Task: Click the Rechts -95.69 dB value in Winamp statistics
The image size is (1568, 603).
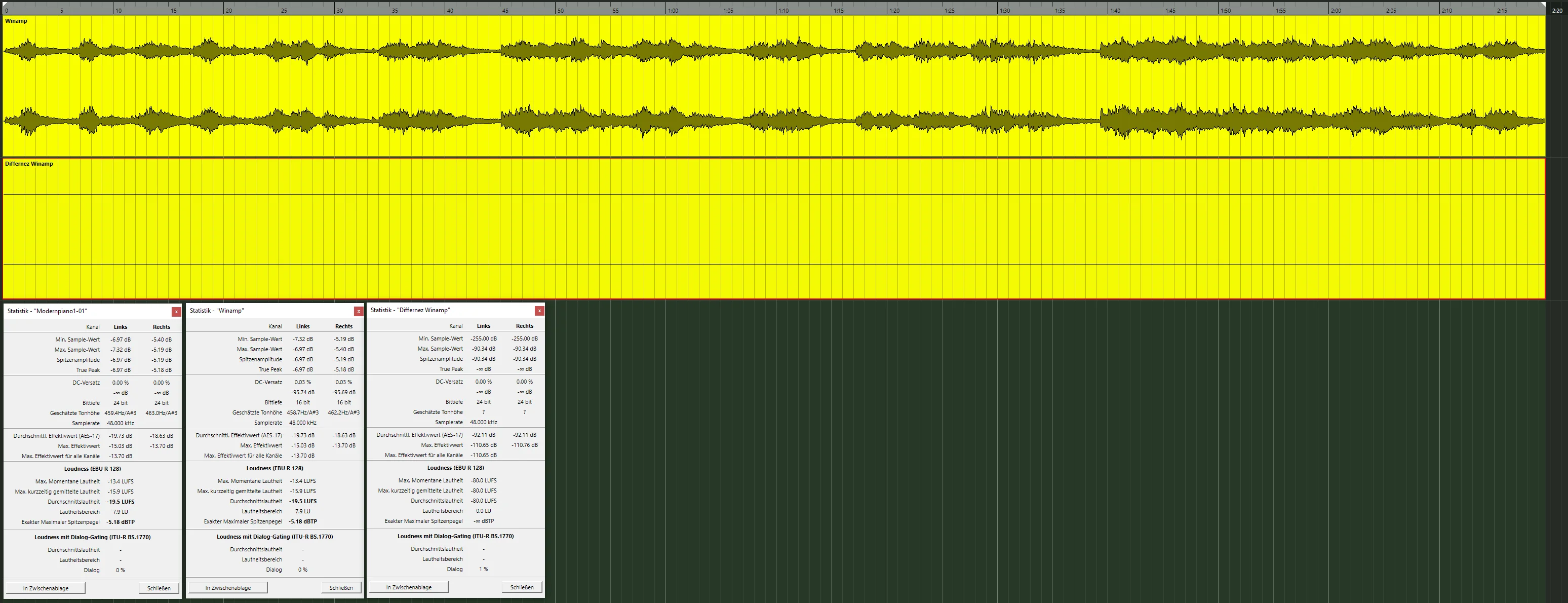Action: tap(344, 392)
